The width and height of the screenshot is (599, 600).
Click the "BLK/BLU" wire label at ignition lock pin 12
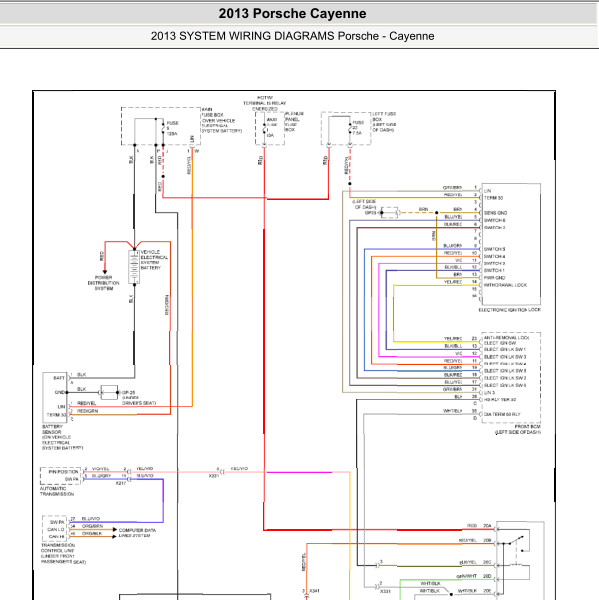coord(453,267)
